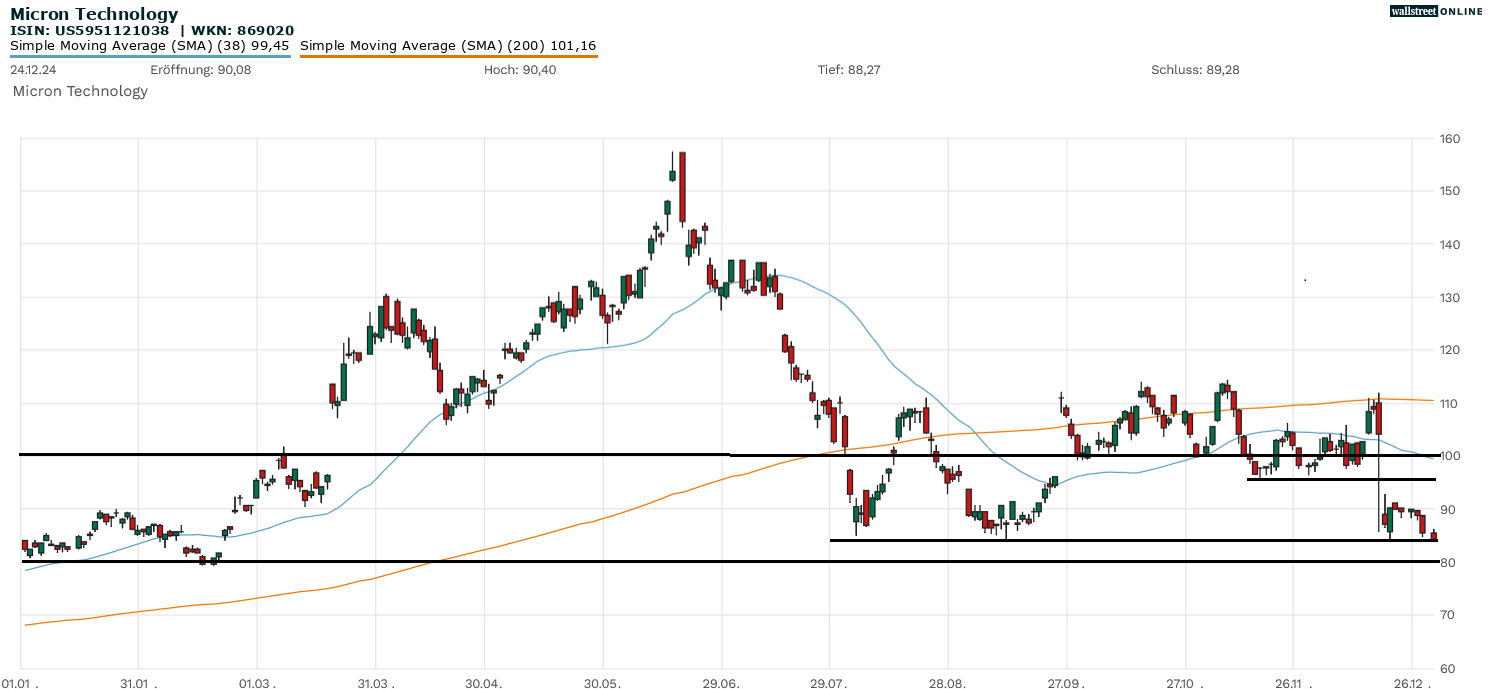
Task: Click the tall red candle at the chart peak
Action: pyautogui.click(x=682, y=186)
